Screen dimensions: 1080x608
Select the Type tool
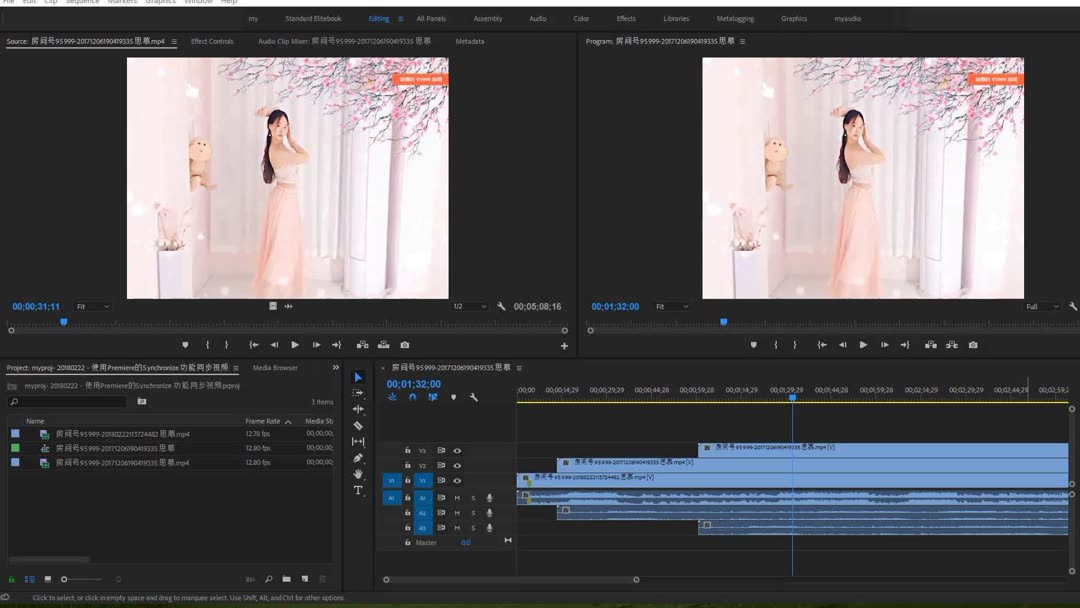point(359,490)
